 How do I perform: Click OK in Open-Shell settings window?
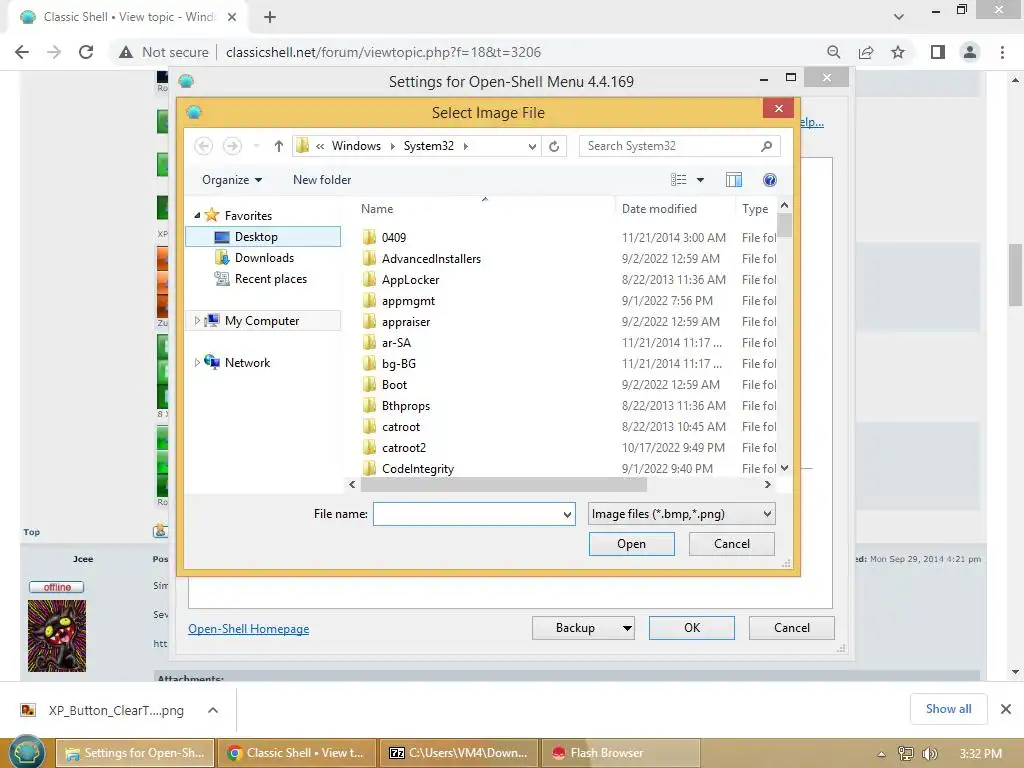click(x=692, y=628)
